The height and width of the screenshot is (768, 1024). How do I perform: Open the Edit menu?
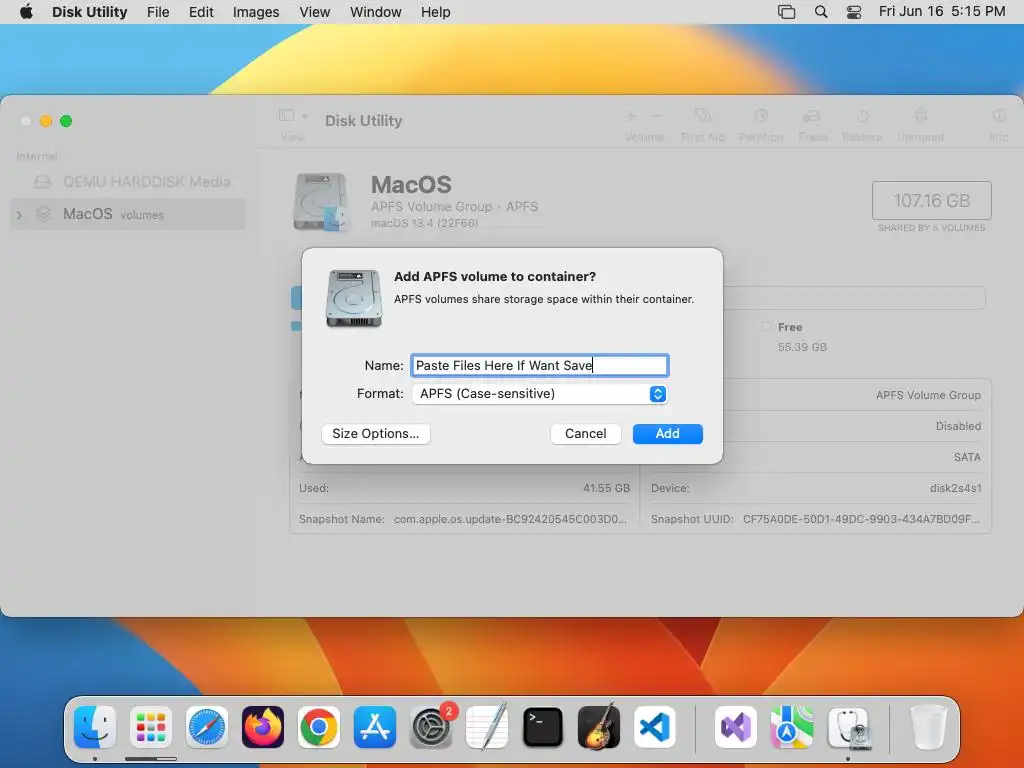coord(201,12)
